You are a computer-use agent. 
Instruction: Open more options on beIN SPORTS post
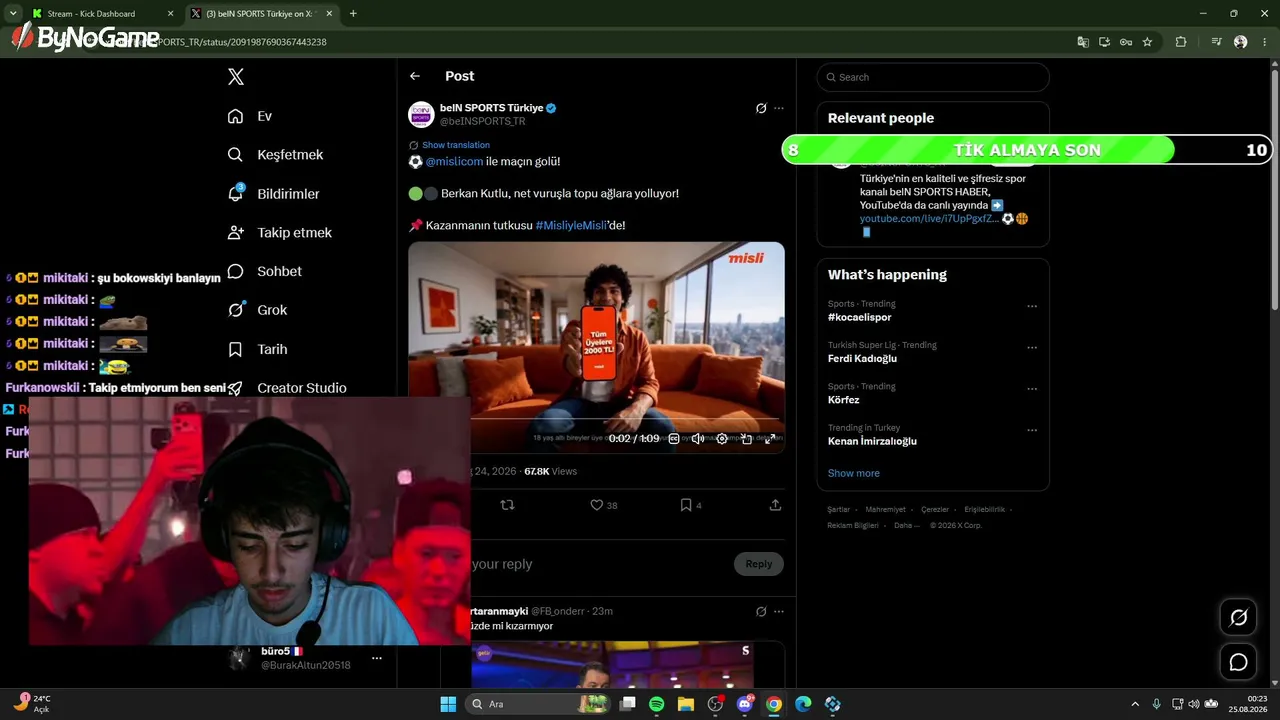pyautogui.click(x=779, y=108)
